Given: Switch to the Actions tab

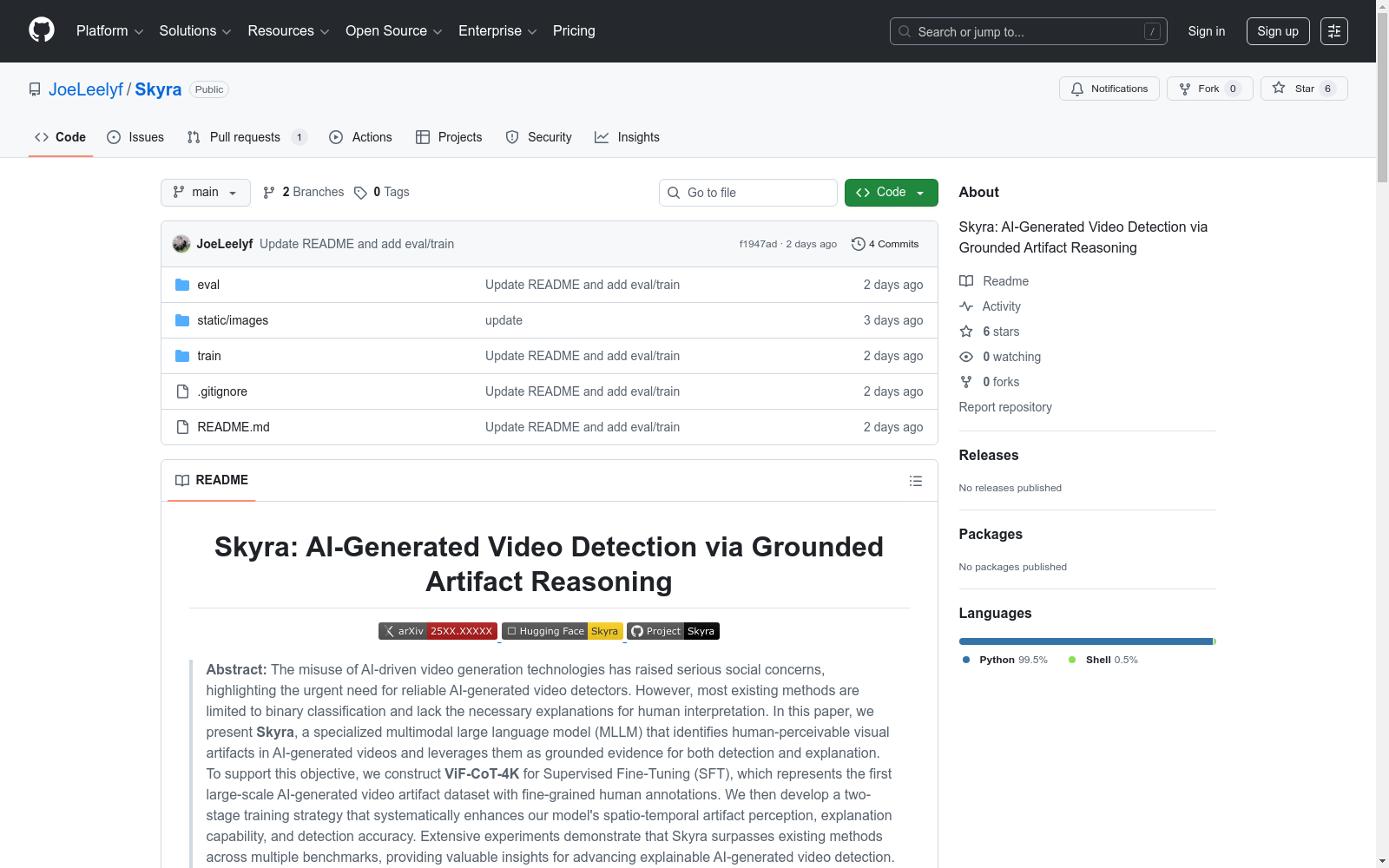Looking at the screenshot, I should [x=361, y=137].
